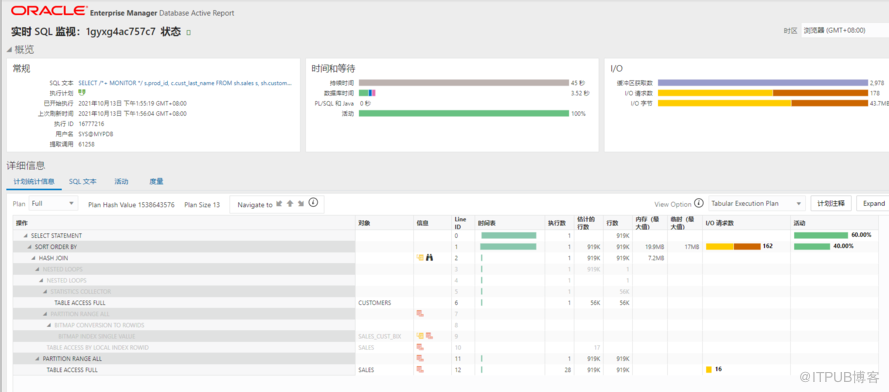Image resolution: width=889 pixels, height=392 pixels.
Task: Click the info icon beside View Option
Action: point(699,203)
